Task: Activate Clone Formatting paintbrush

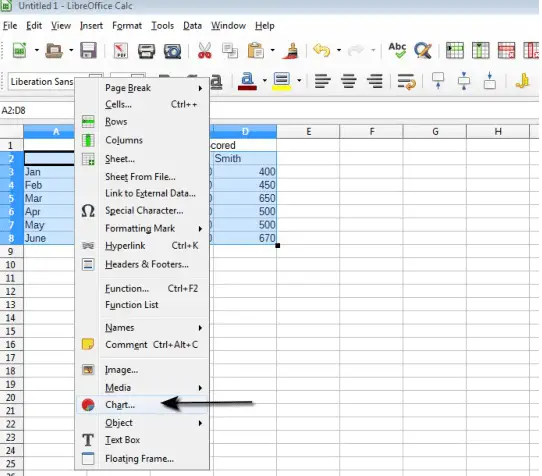Action: point(291,50)
